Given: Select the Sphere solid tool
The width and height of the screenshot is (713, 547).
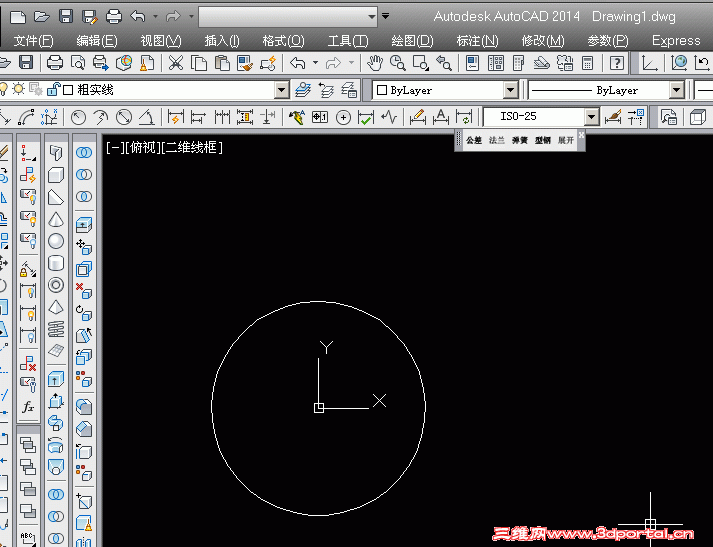Looking at the screenshot, I should tap(56, 241).
